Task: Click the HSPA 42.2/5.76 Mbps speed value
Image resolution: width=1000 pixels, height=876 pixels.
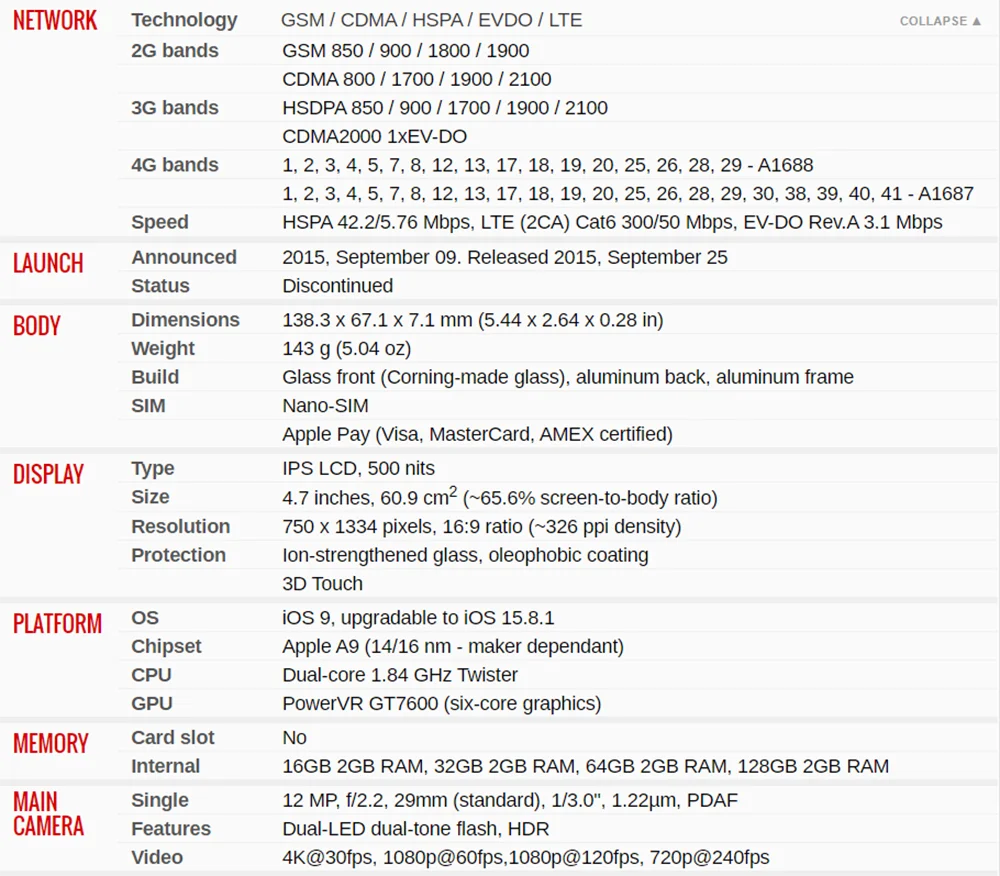Action: [612, 223]
